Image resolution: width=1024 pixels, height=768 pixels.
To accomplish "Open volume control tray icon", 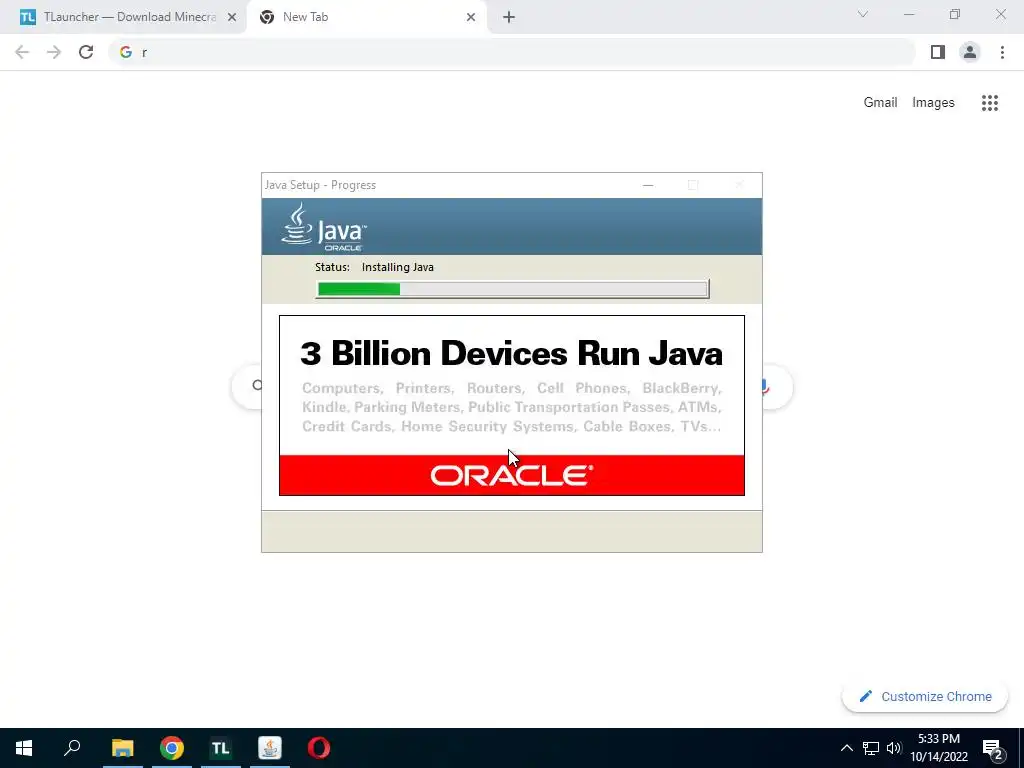I will [894, 748].
